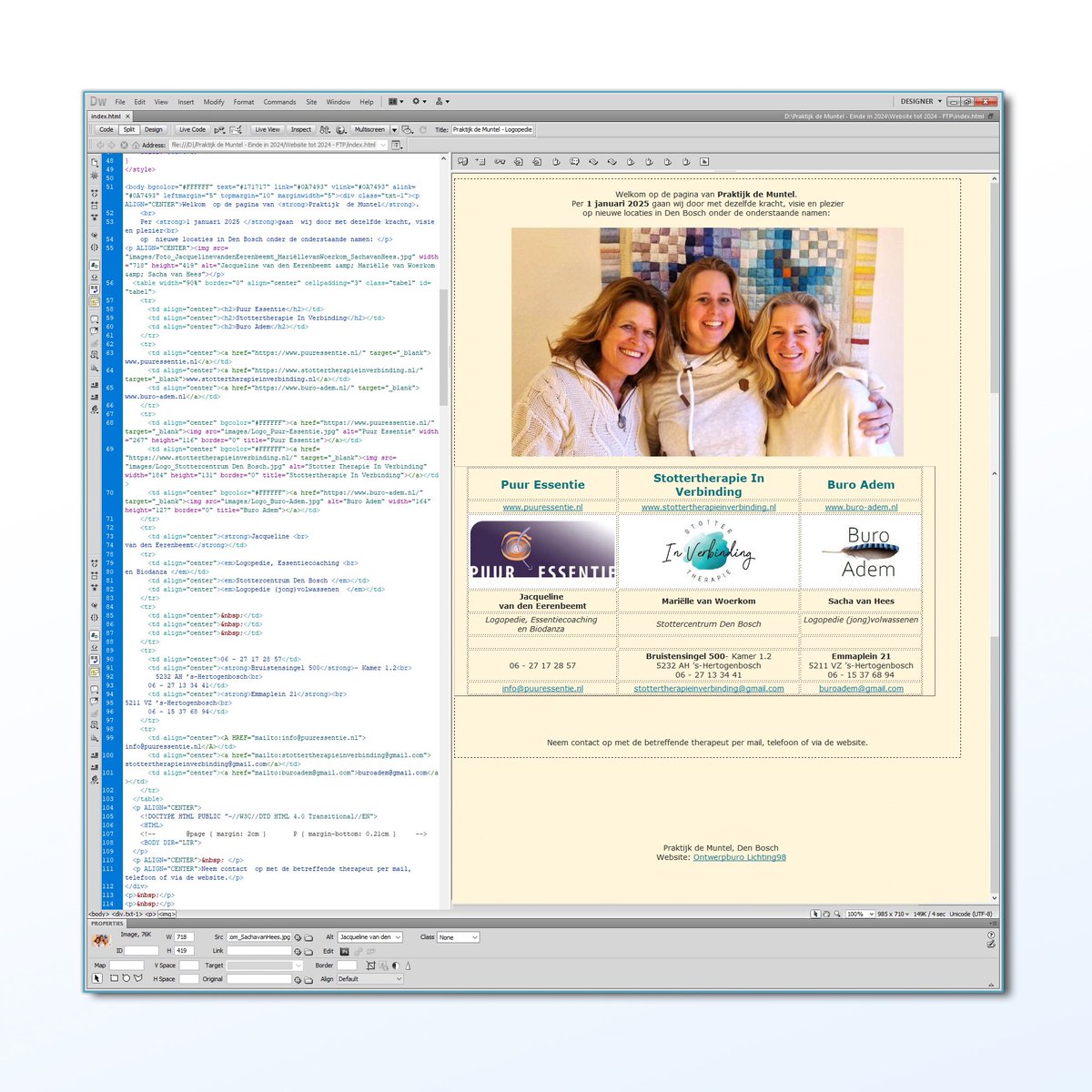The image size is (1092, 1092).
Task: Click the Edit in Photoshop icon
Action: tap(344, 952)
